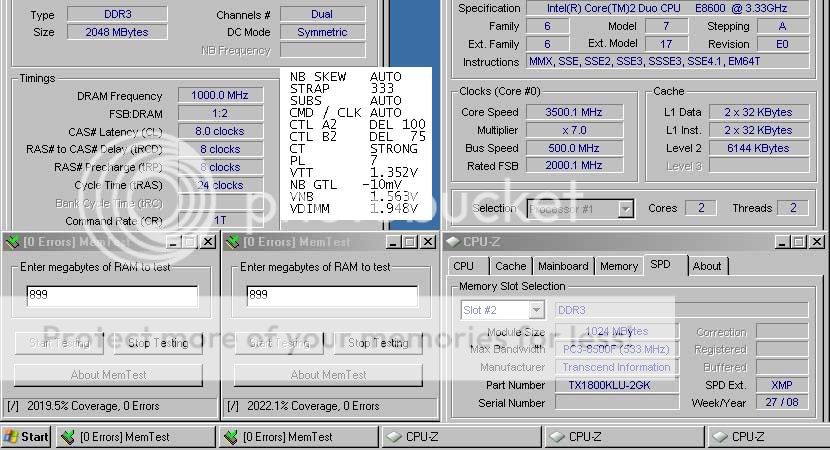This screenshot has width=830, height=450.
Task: Click Stop Testing in the right MemTest
Action: tap(378, 343)
